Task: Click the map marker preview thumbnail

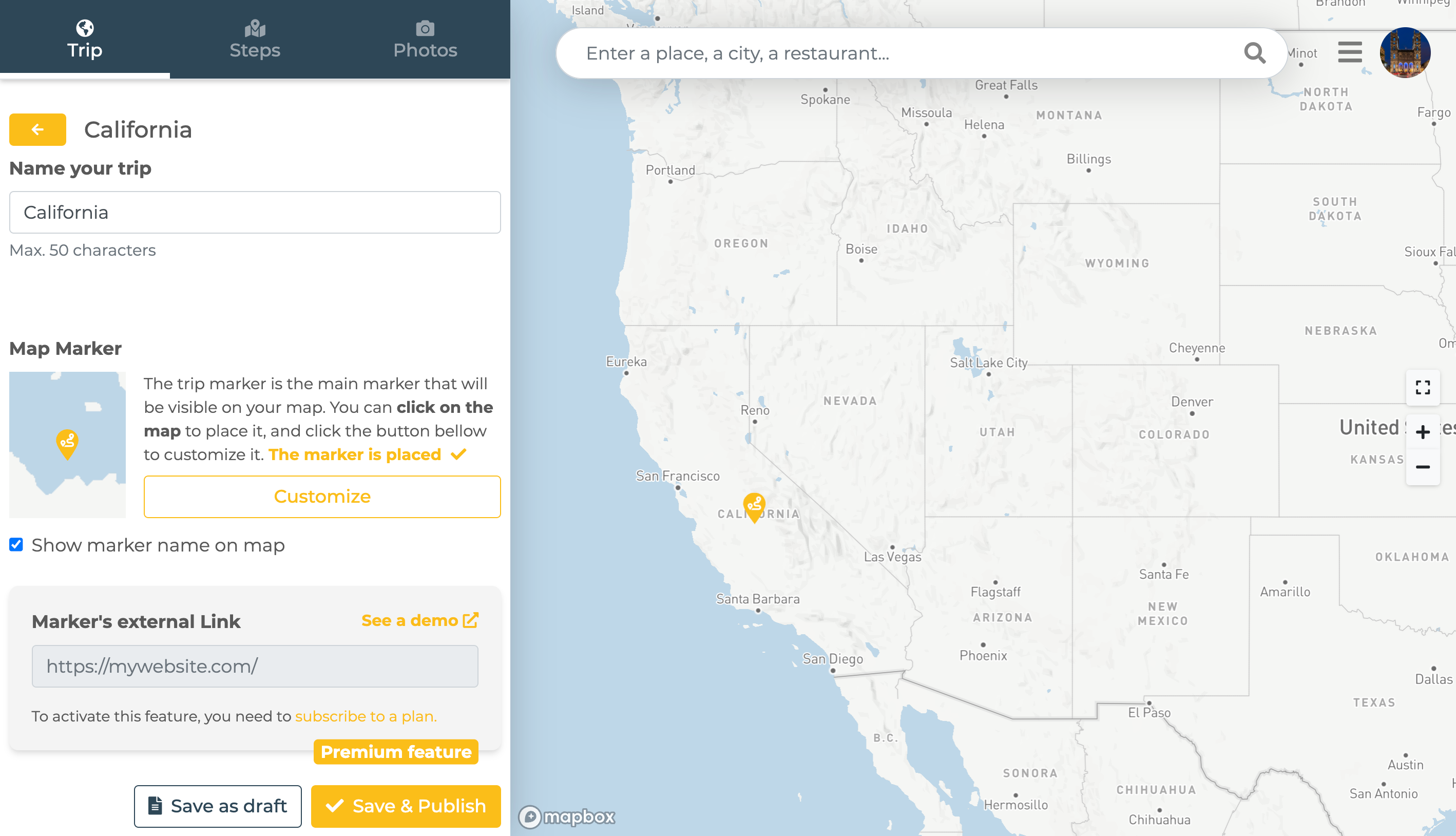Action: 67,444
